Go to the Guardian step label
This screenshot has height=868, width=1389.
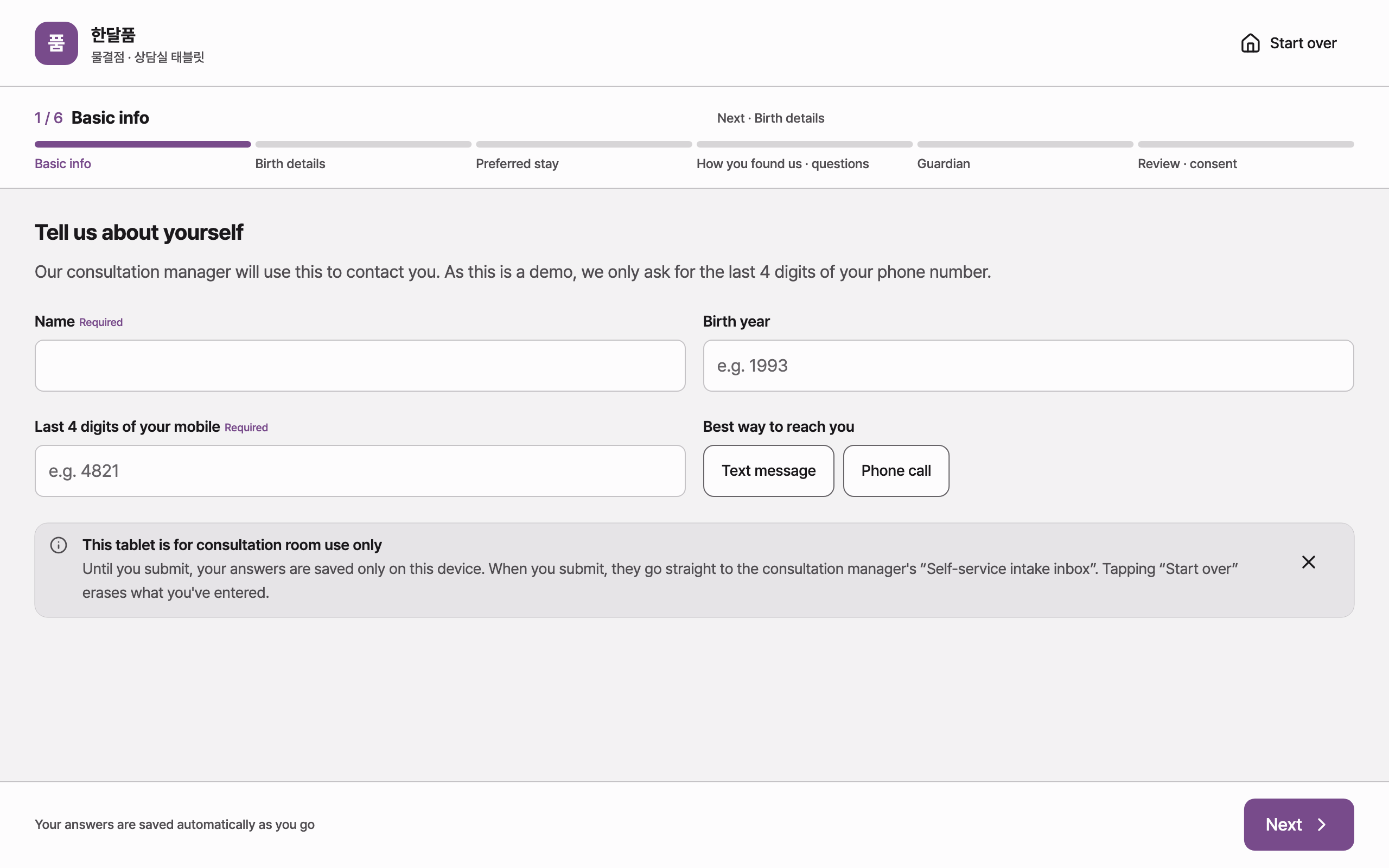(x=944, y=164)
